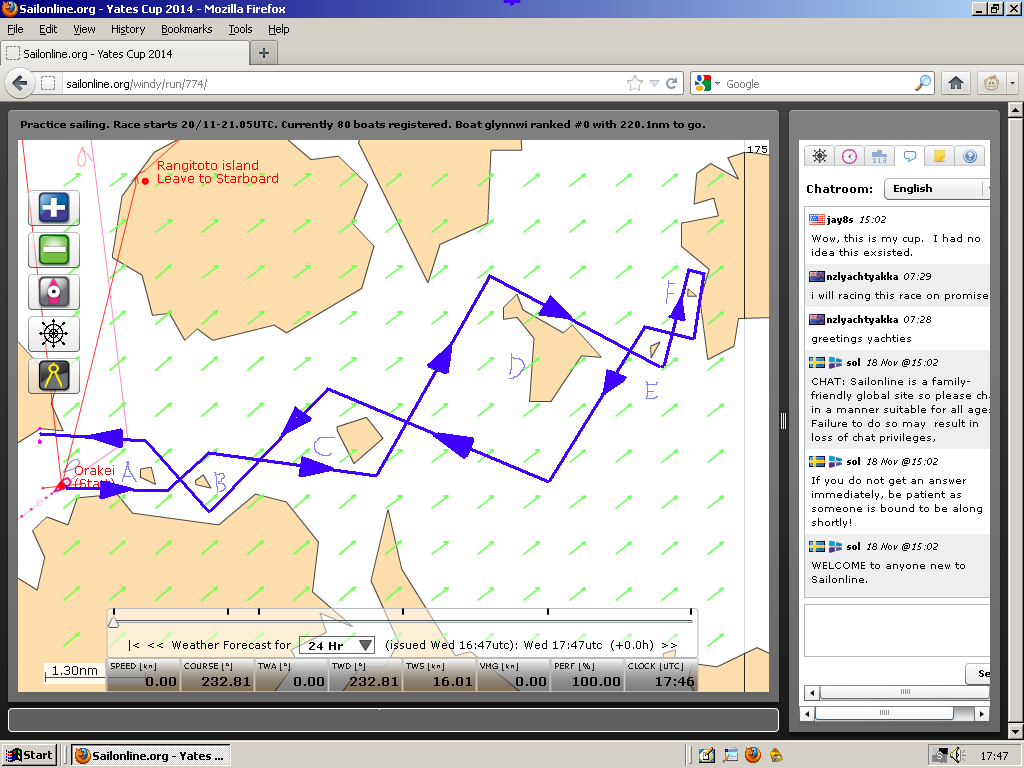
Task: Open the chat bubble tab
Action: 909,156
